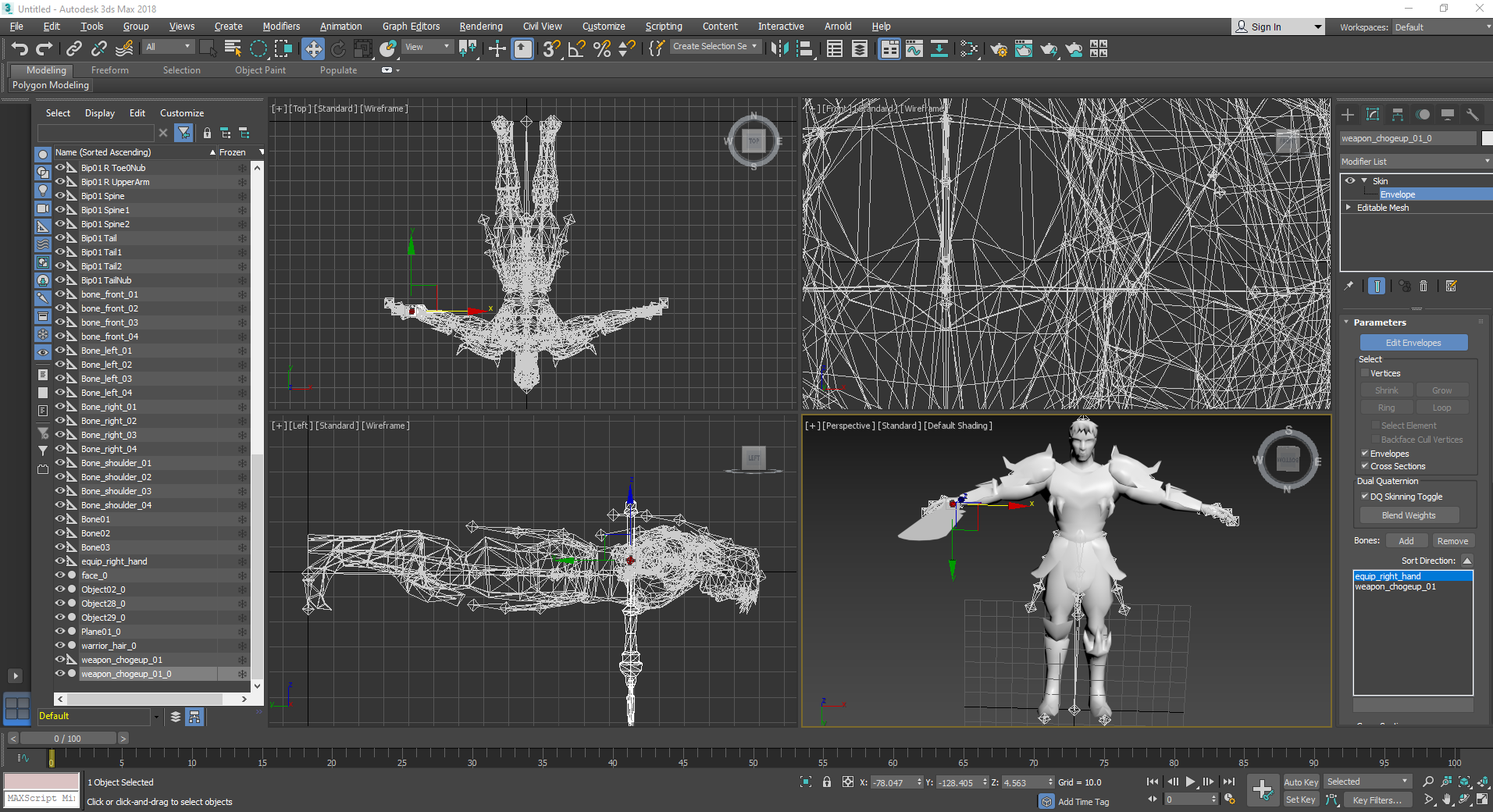Click Remove modifier trash icon
The image size is (1493, 812).
1424,286
